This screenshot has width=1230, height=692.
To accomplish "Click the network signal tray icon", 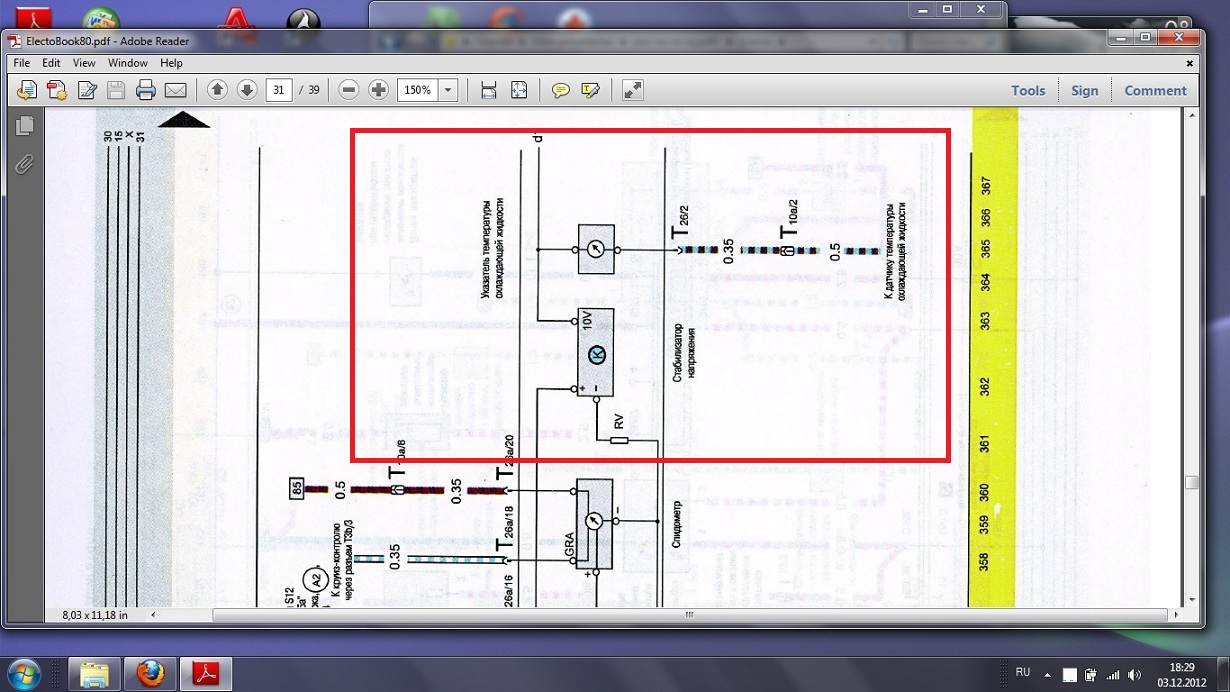I will [1112, 673].
